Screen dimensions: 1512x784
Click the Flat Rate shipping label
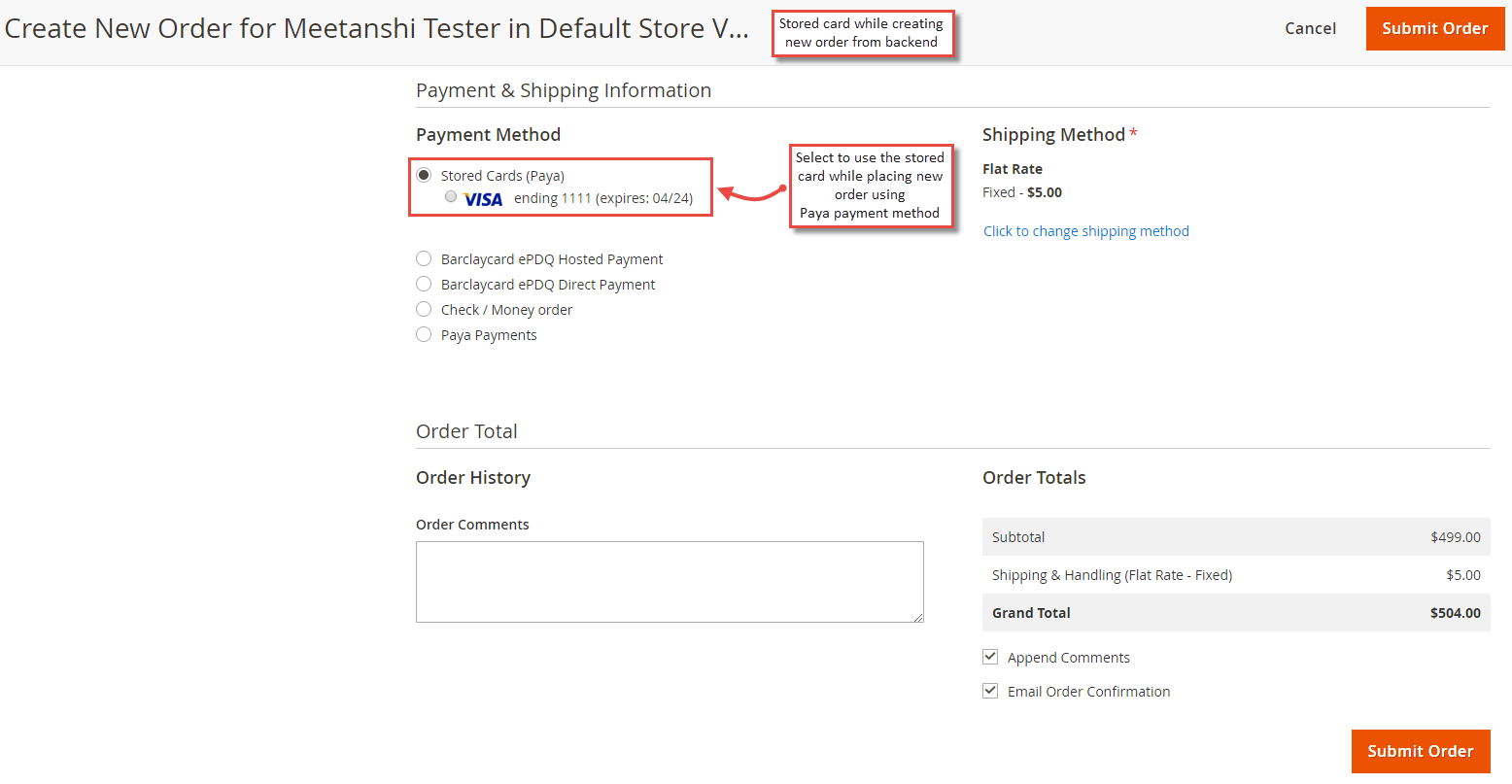coord(1012,169)
